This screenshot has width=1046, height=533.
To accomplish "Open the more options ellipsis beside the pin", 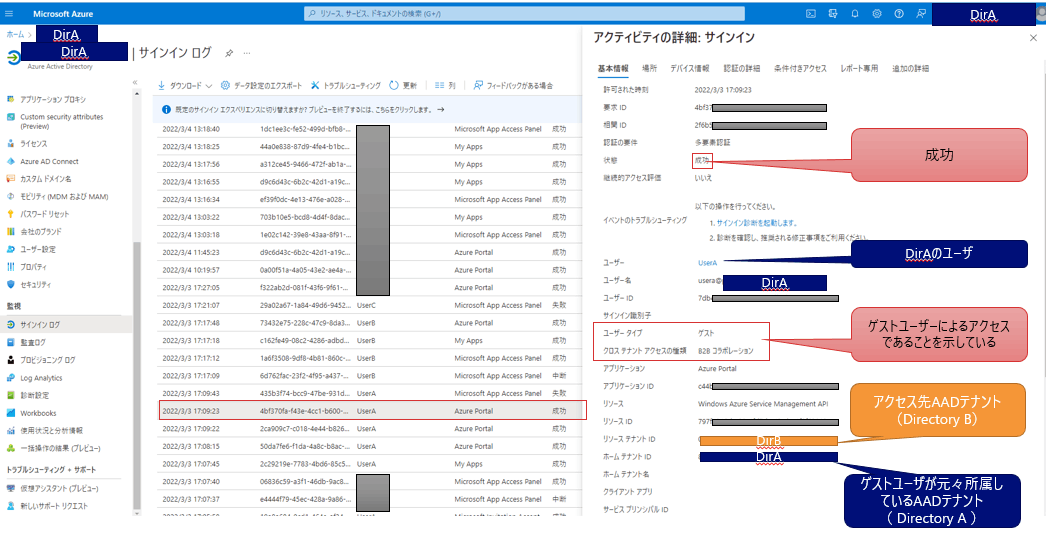I will [247, 53].
